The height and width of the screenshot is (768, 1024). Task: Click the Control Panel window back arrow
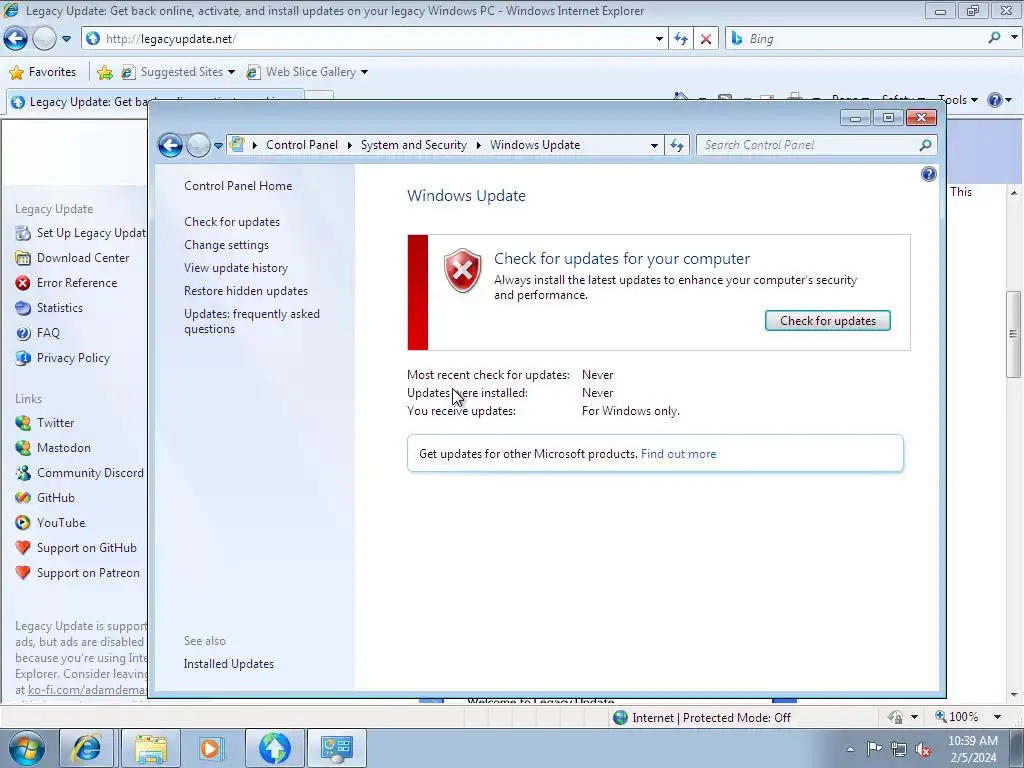click(170, 145)
